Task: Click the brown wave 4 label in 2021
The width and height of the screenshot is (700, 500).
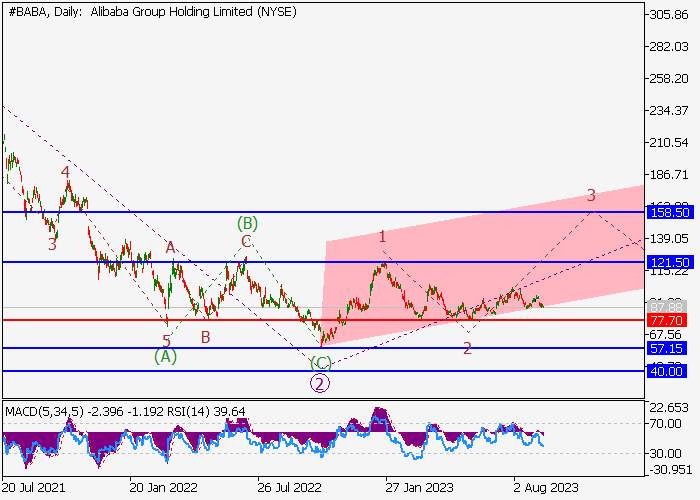Action: click(x=66, y=172)
